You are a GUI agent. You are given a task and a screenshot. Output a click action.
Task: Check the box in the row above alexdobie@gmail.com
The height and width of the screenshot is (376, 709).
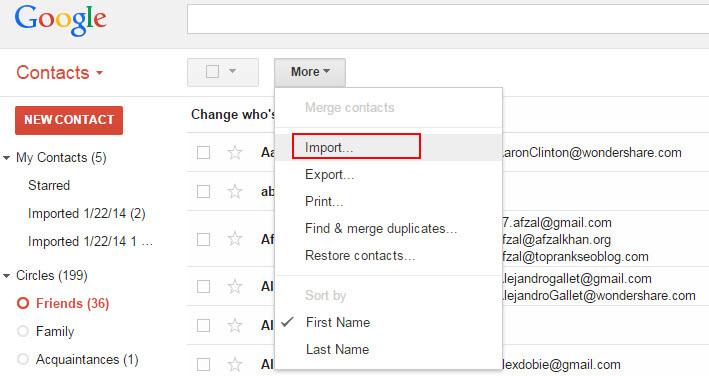(x=203, y=325)
